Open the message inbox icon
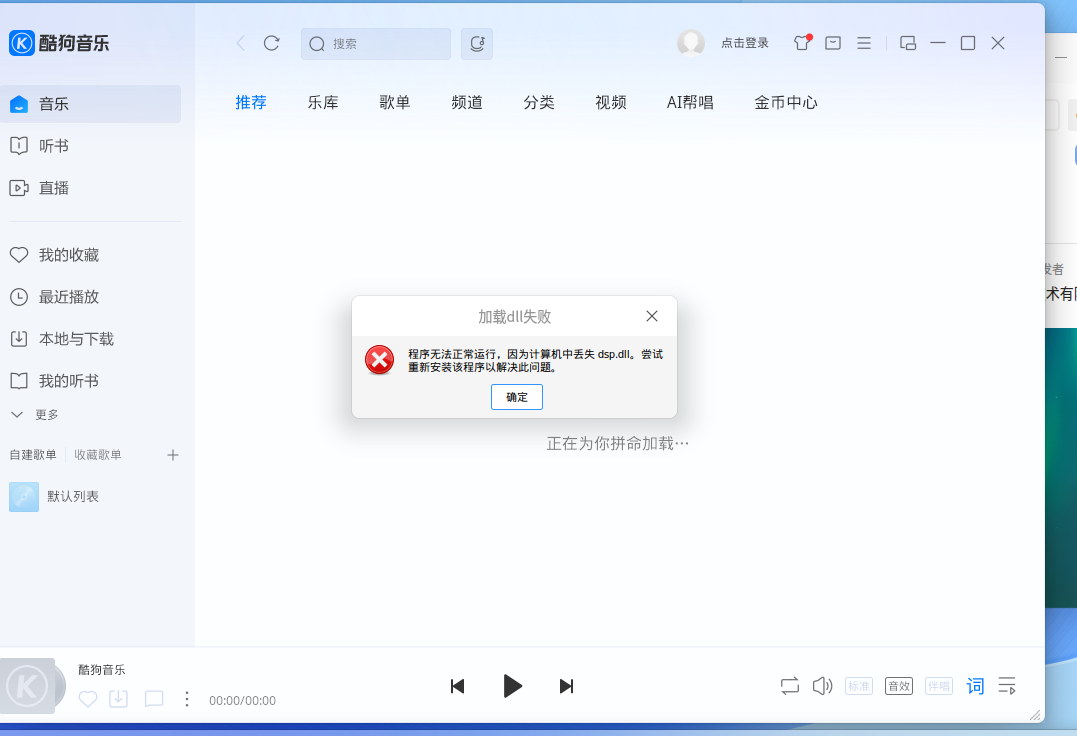 point(833,43)
